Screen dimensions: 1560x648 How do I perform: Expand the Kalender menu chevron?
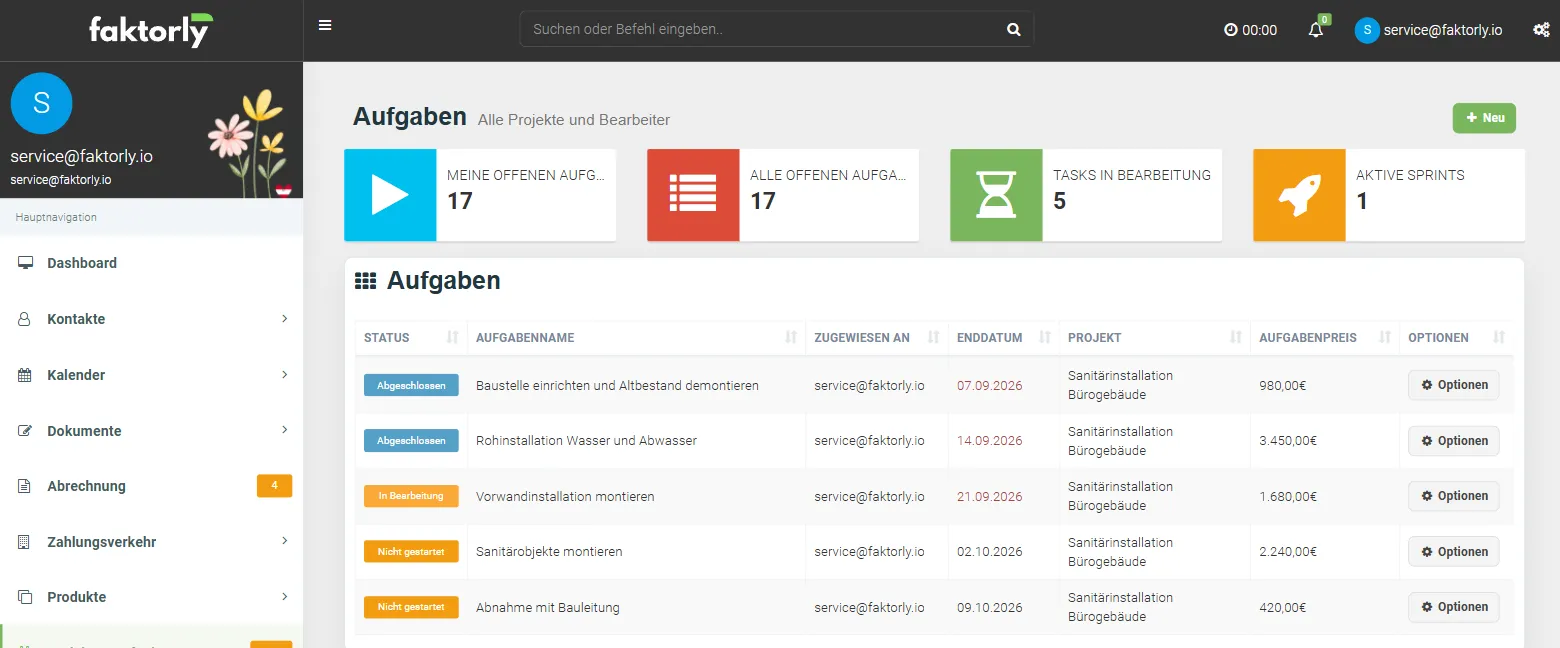pos(284,375)
